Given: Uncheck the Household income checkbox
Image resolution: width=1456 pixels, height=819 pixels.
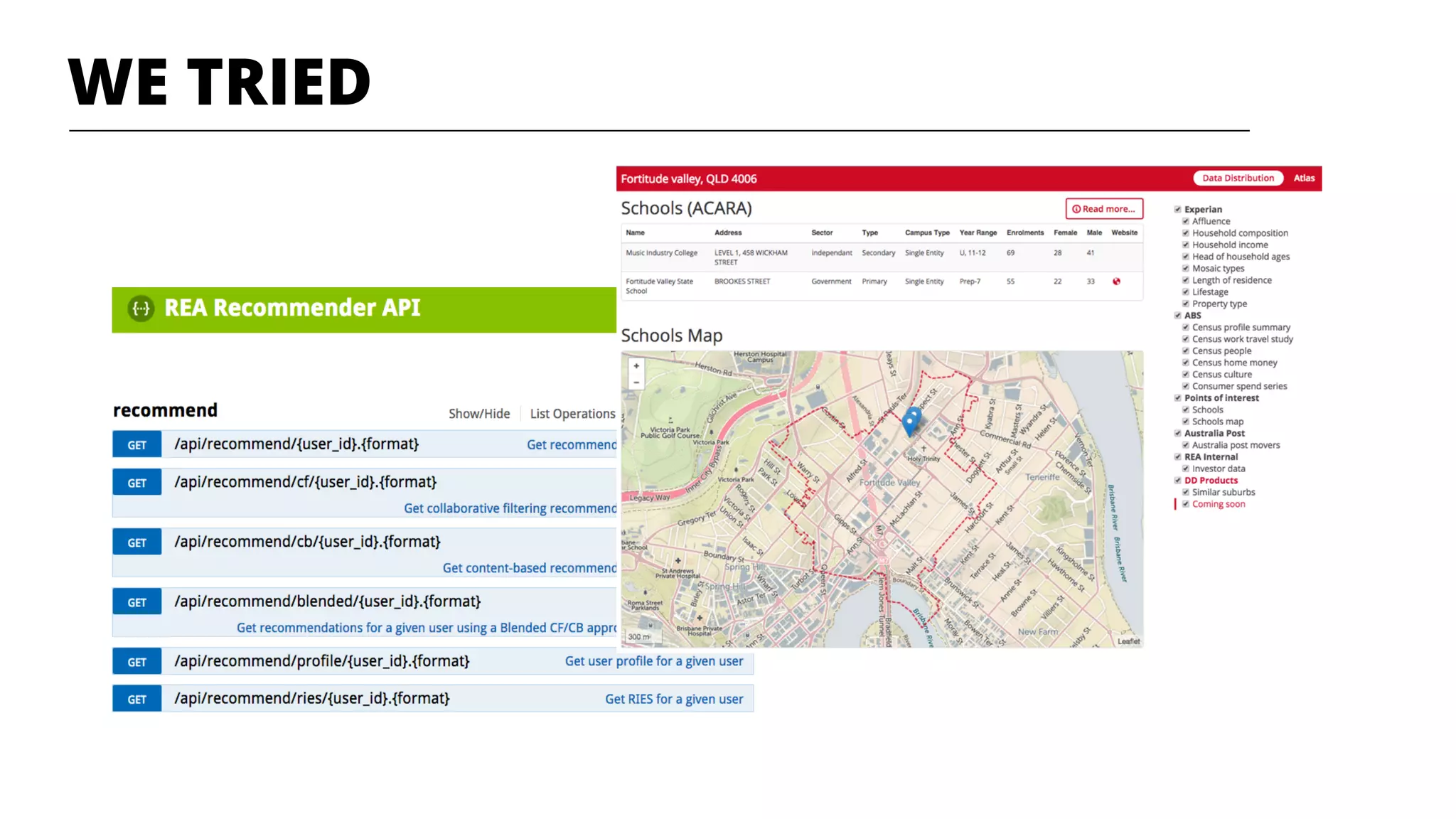Looking at the screenshot, I should (1186, 245).
